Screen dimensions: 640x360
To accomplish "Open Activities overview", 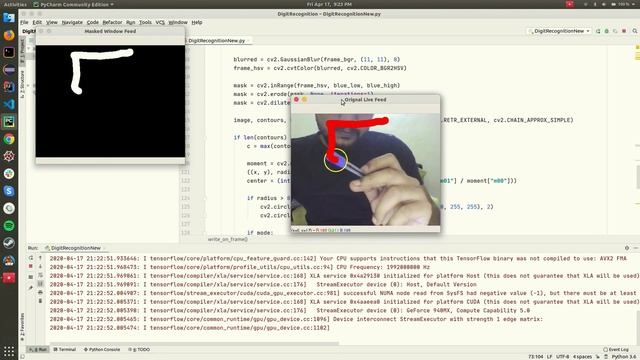I will 15,4.
